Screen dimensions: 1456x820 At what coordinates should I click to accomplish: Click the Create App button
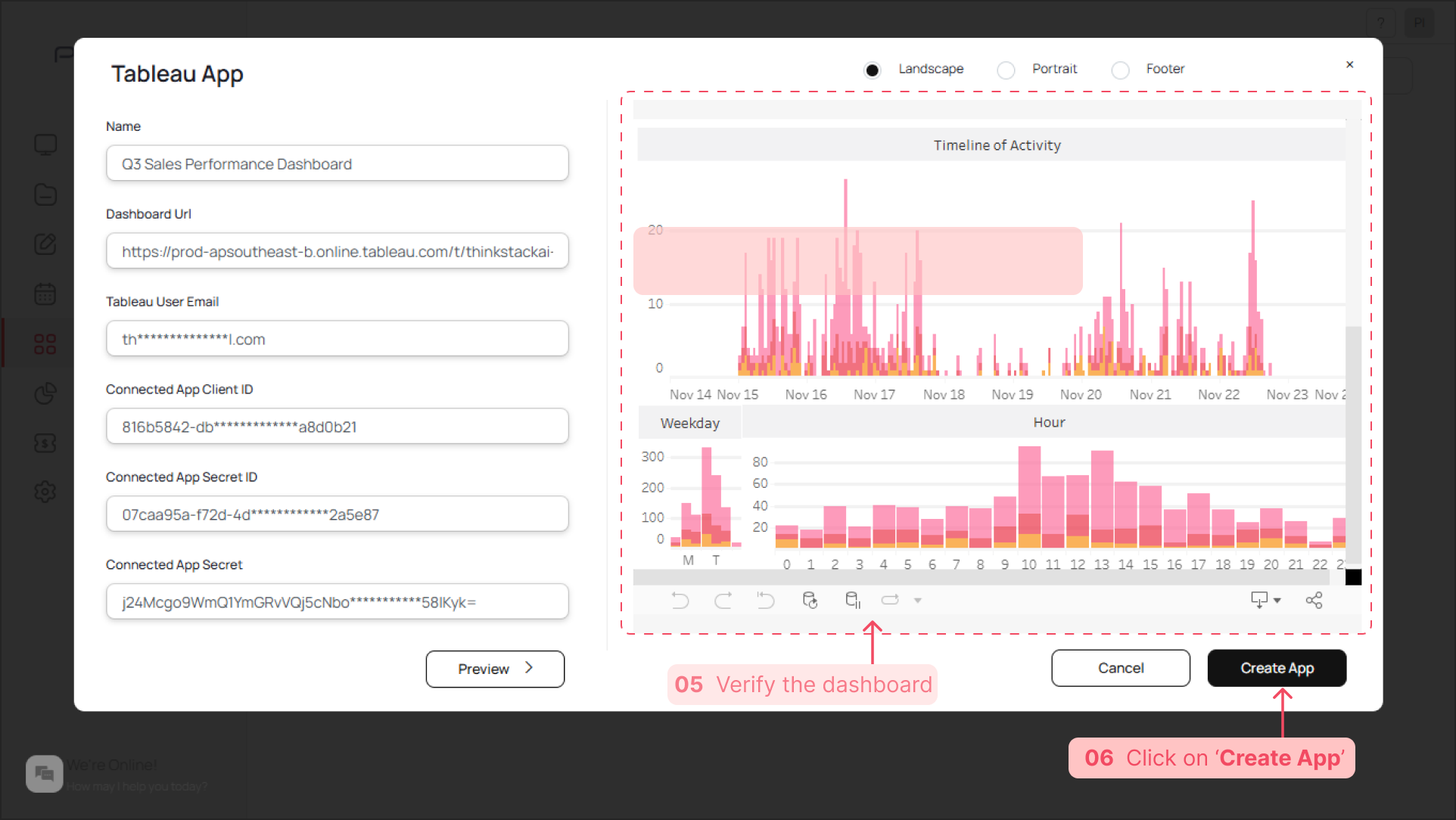click(x=1277, y=668)
